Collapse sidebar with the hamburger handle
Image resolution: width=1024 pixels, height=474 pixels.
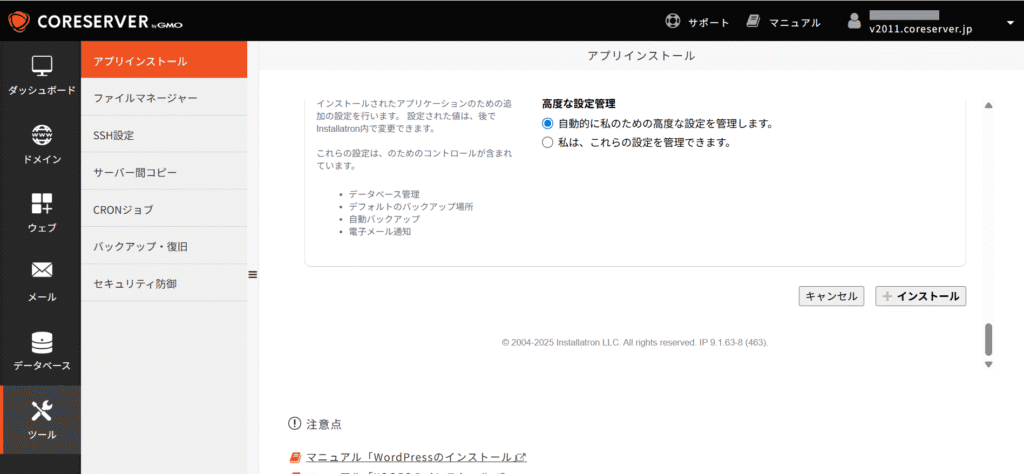coord(253,275)
